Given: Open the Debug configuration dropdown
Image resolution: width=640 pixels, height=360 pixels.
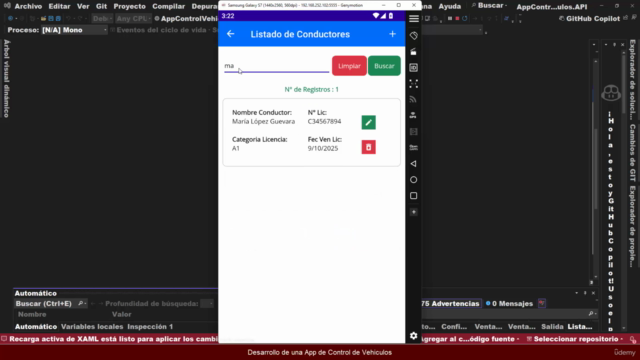Looking at the screenshot, I should (102, 18).
